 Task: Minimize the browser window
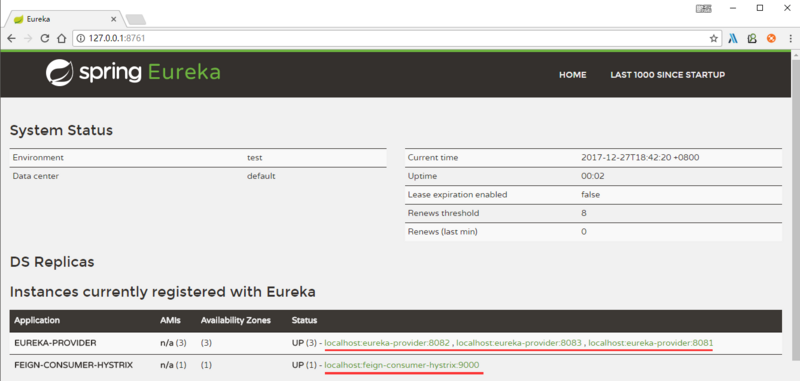point(733,8)
